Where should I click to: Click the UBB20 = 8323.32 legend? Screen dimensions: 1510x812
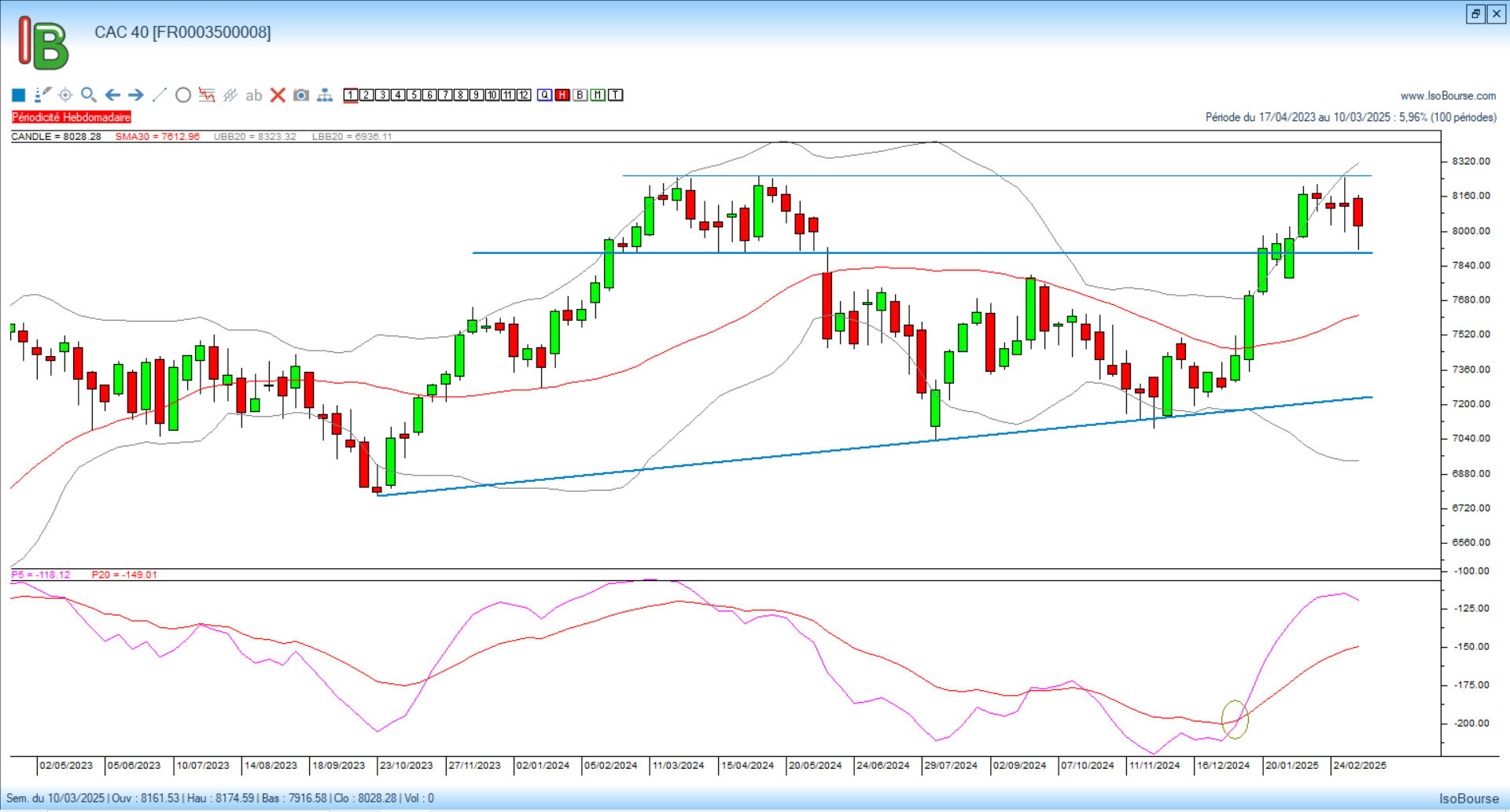pos(255,137)
